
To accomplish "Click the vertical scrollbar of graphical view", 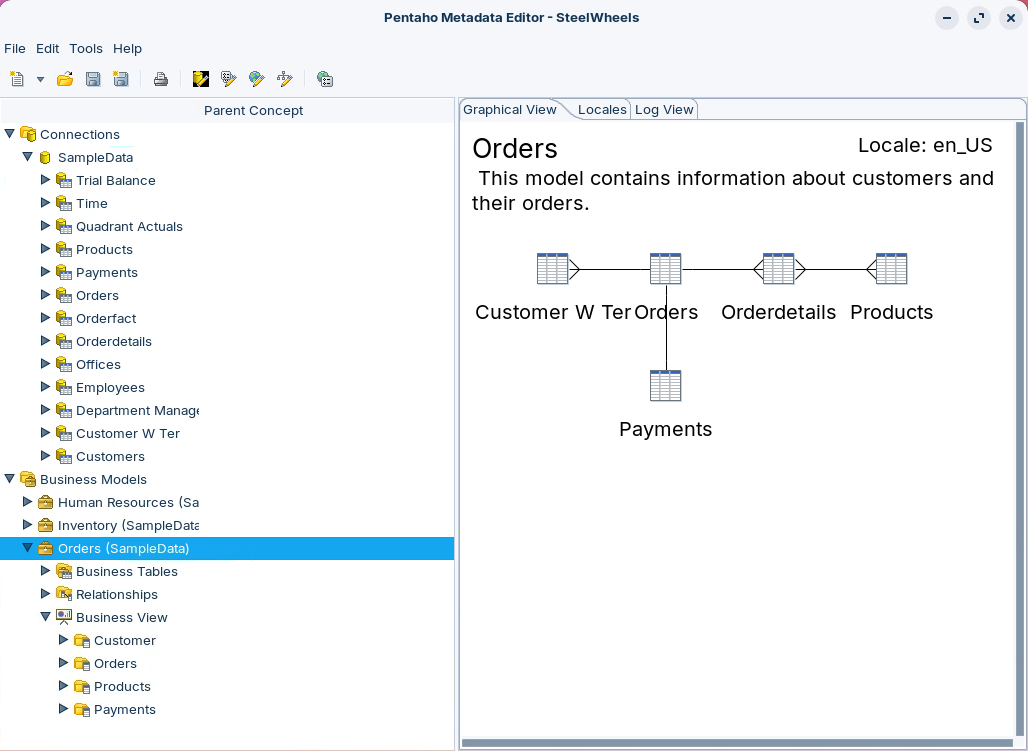I will [x=1019, y=430].
